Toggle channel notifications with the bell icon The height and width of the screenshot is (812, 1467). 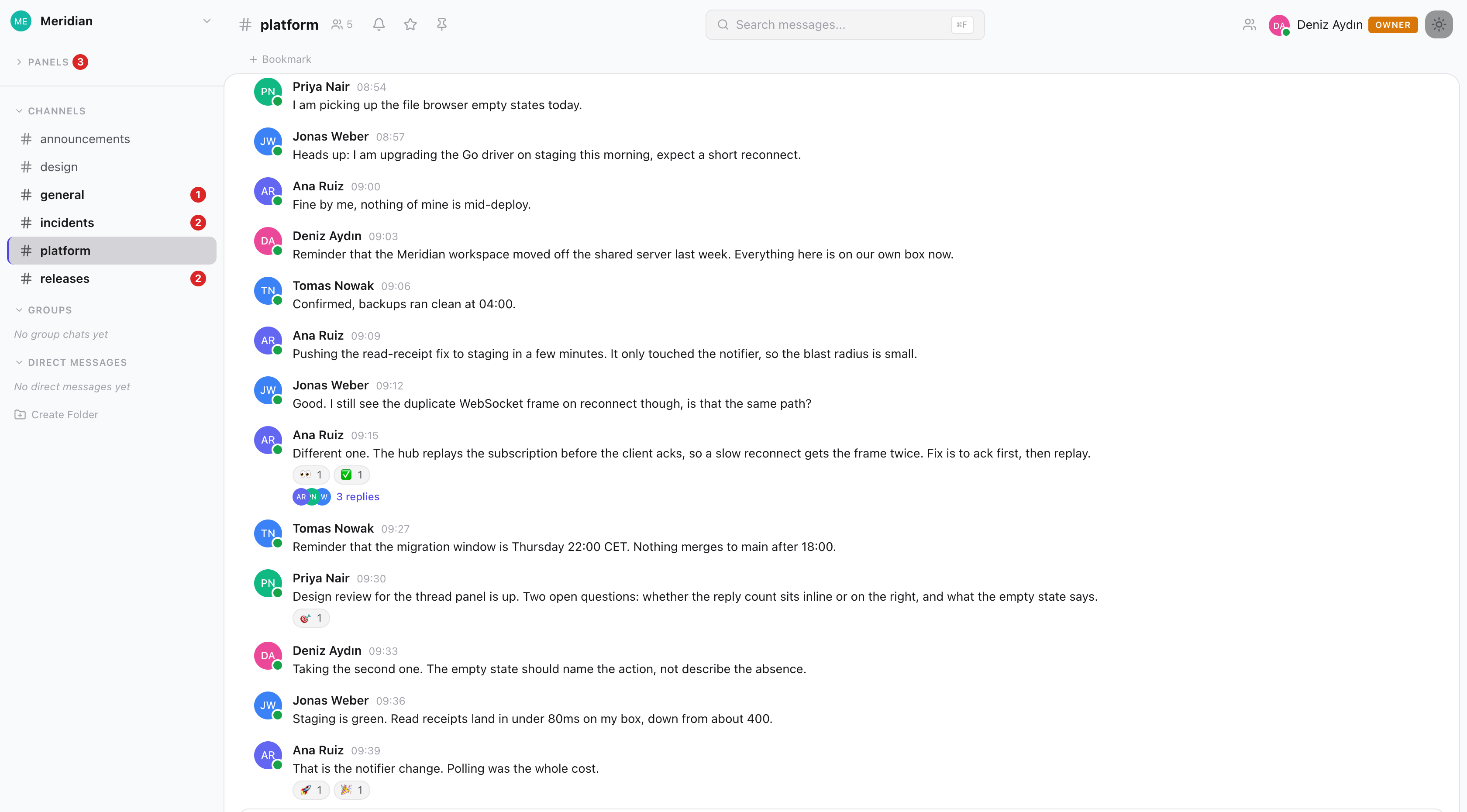coord(379,24)
